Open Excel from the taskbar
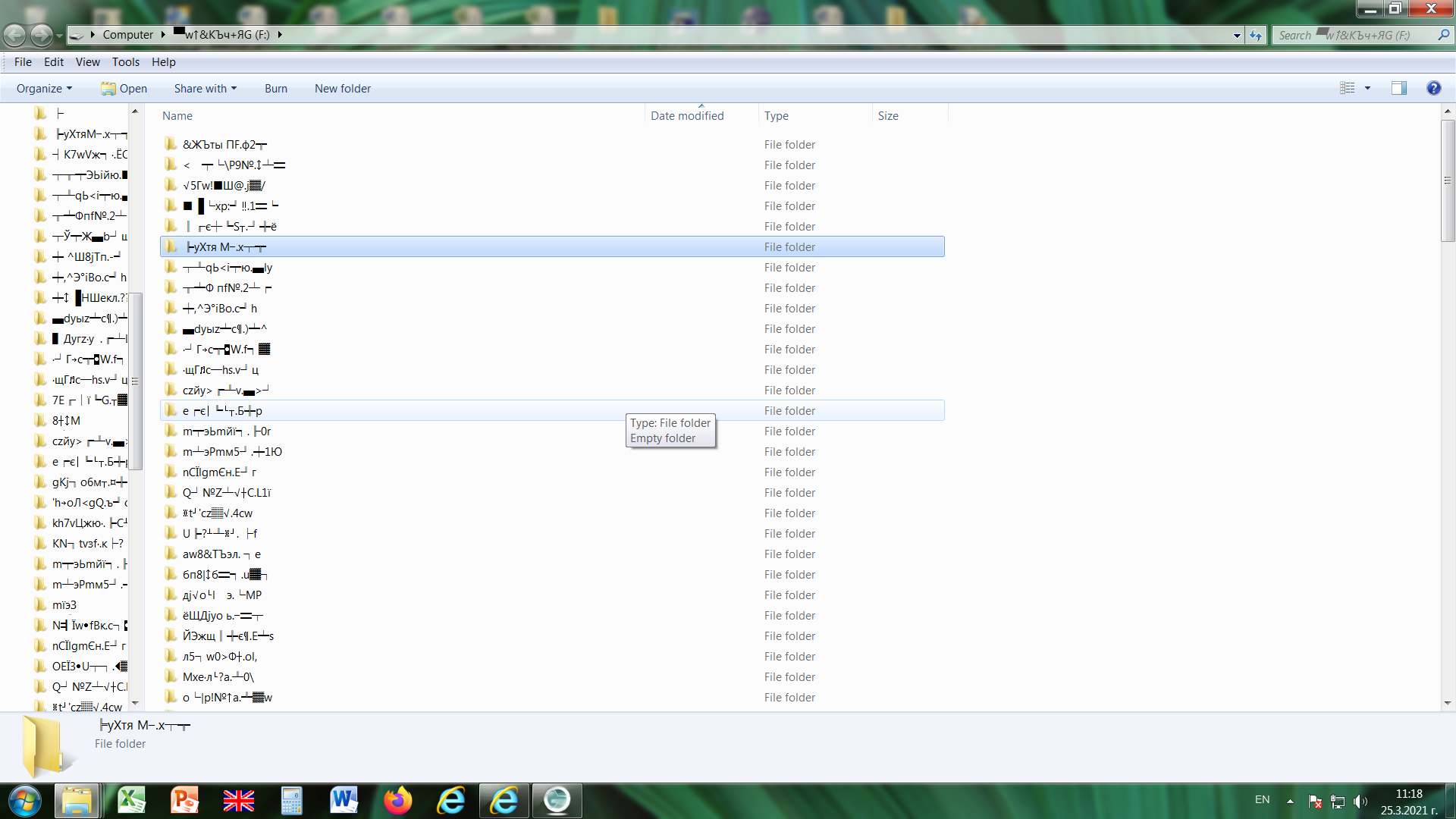Viewport: 1456px width, 819px height. click(131, 800)
